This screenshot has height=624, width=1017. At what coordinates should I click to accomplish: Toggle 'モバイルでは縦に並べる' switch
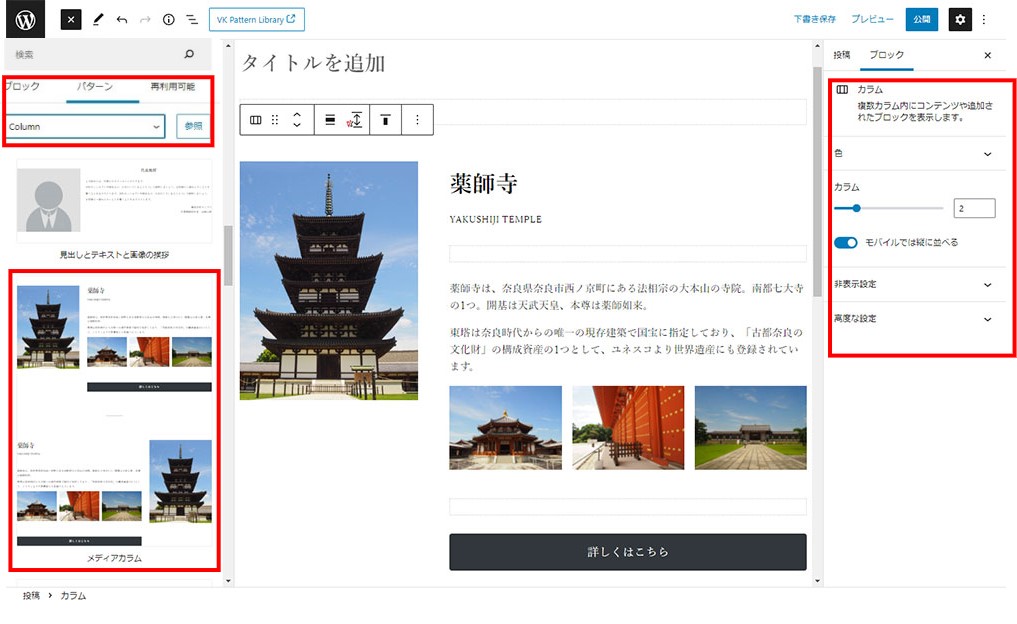coord(846,243)
